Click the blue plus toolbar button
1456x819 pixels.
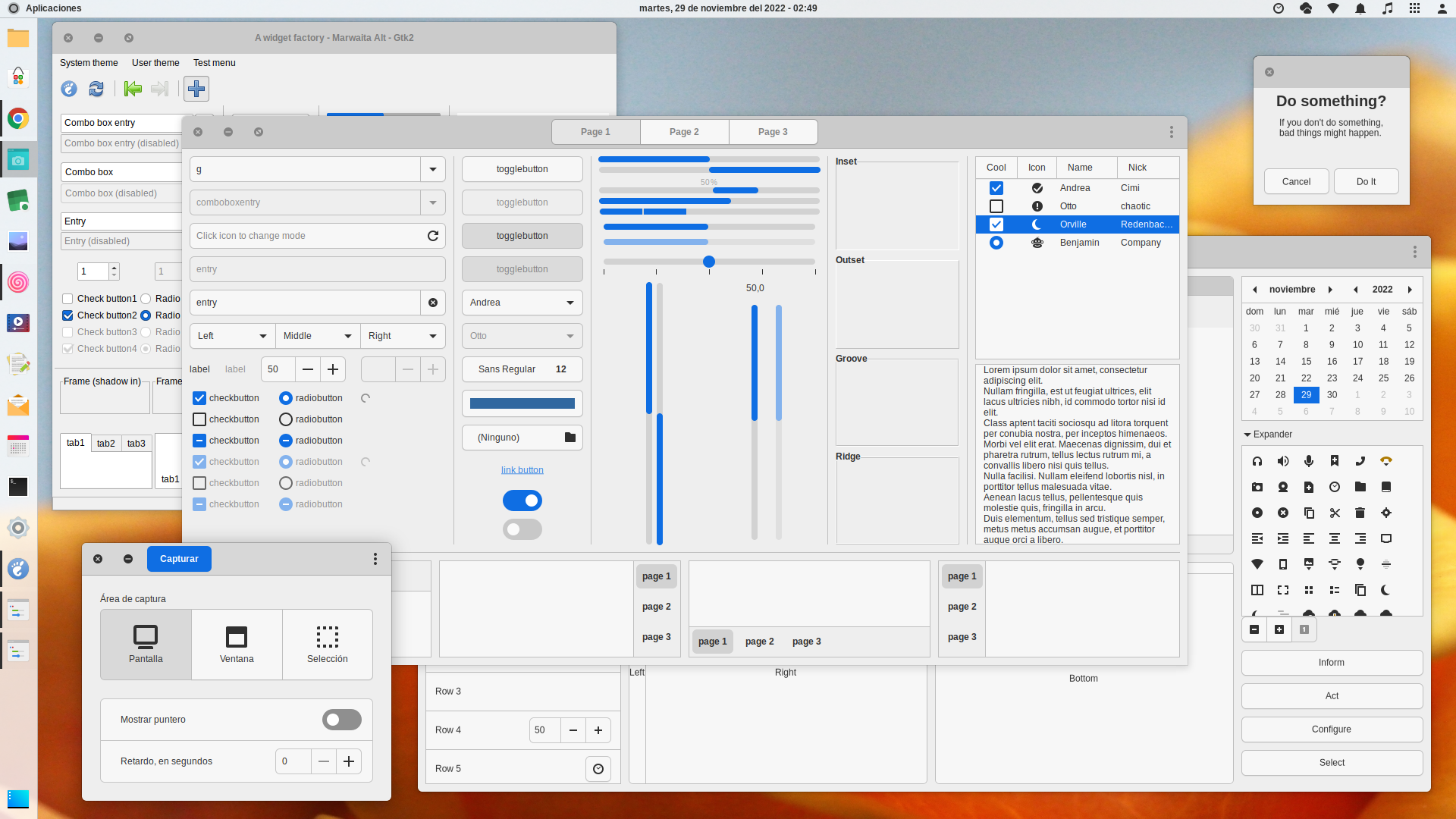pos(196,89)
